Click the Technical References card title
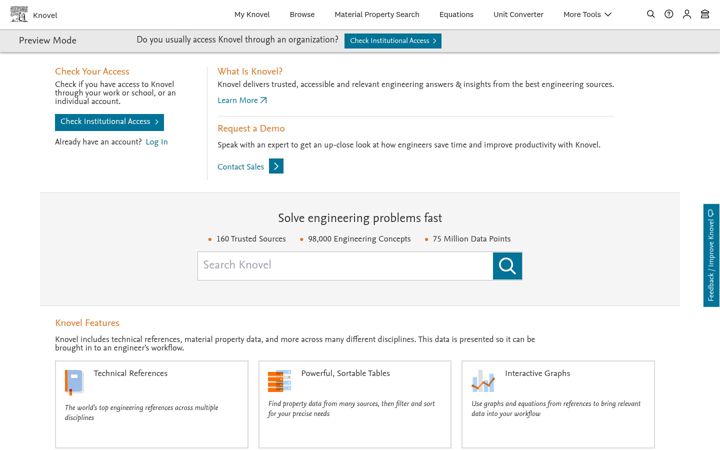This screenshot has width=720, height=450. pyautogui.click(x=130, y=373)
